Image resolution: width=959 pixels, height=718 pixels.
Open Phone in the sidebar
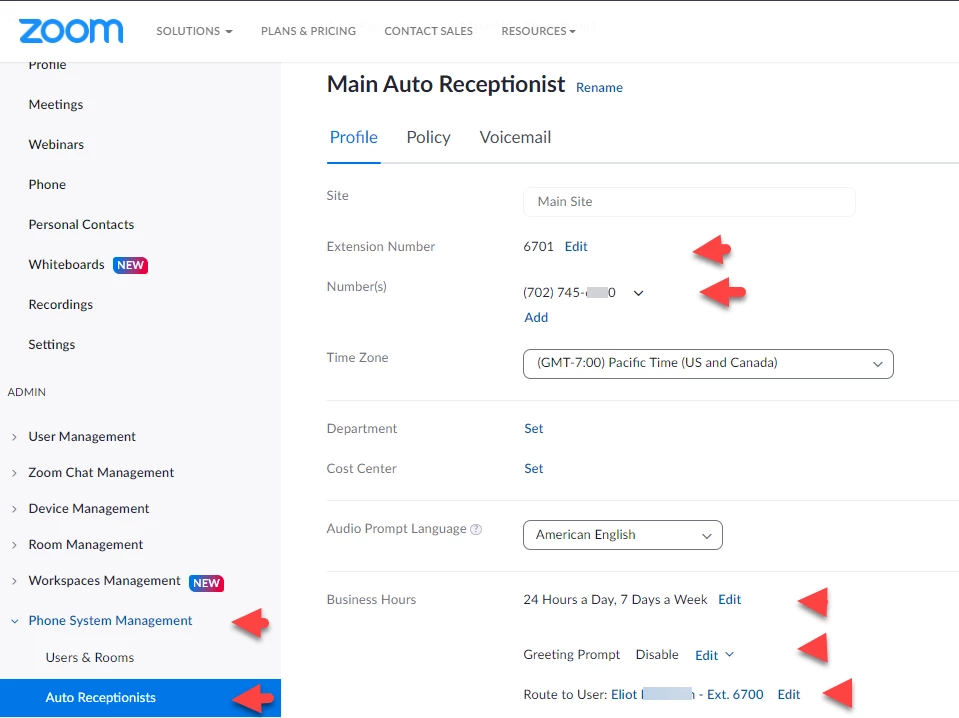coord(47,184)
